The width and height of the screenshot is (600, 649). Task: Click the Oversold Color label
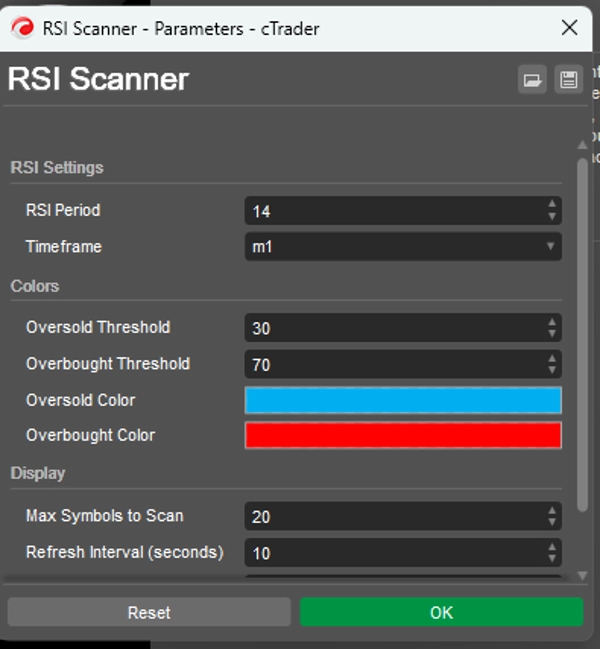(x=81, y=400)
